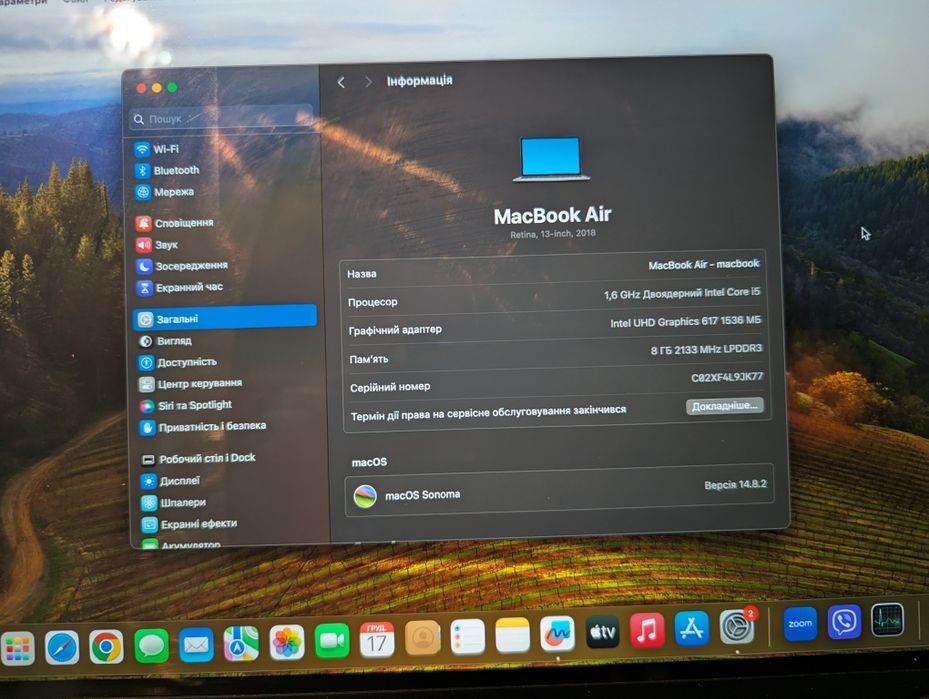Select Мережа in sidebar
Viewport: 929px width, 699px height.
(165, 192)
